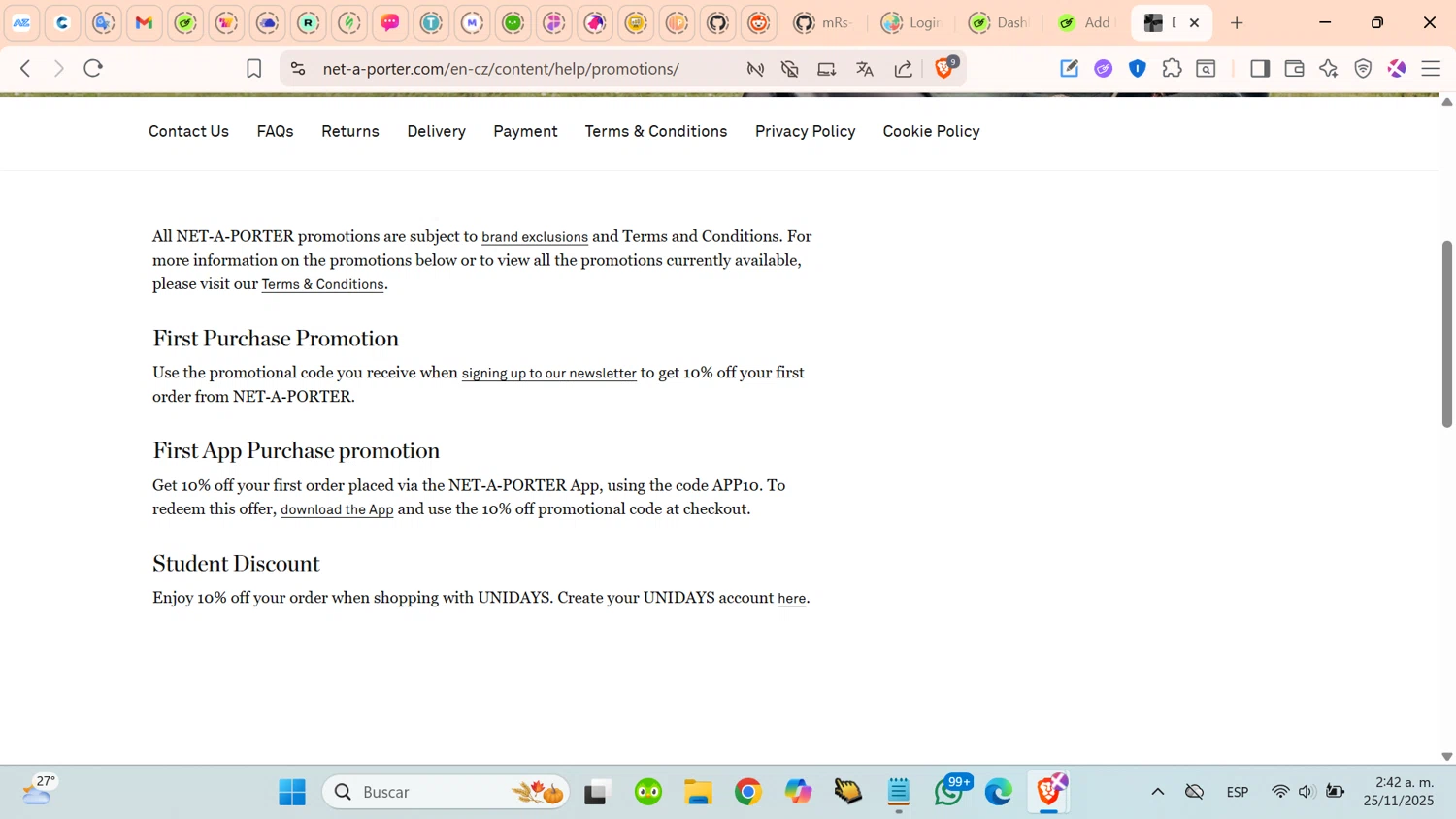This screenshot has width=1456, height=819.
Task: Go to the Returns page
Action: click(x=350, y=131)
